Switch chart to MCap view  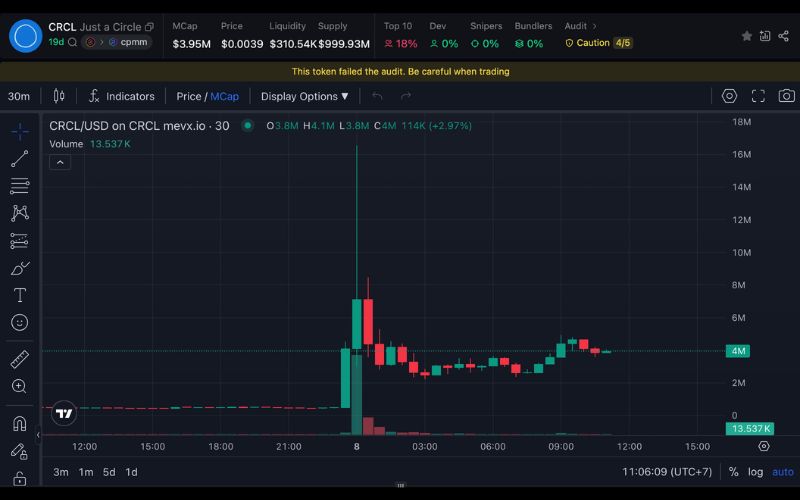click(224, 96)
